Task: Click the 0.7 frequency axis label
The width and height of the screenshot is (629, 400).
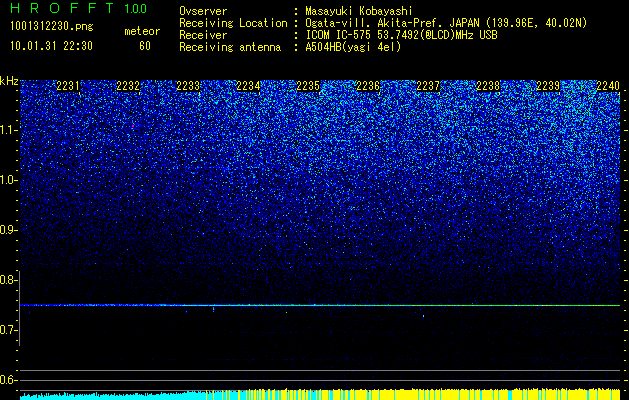Action: [8, 330]
